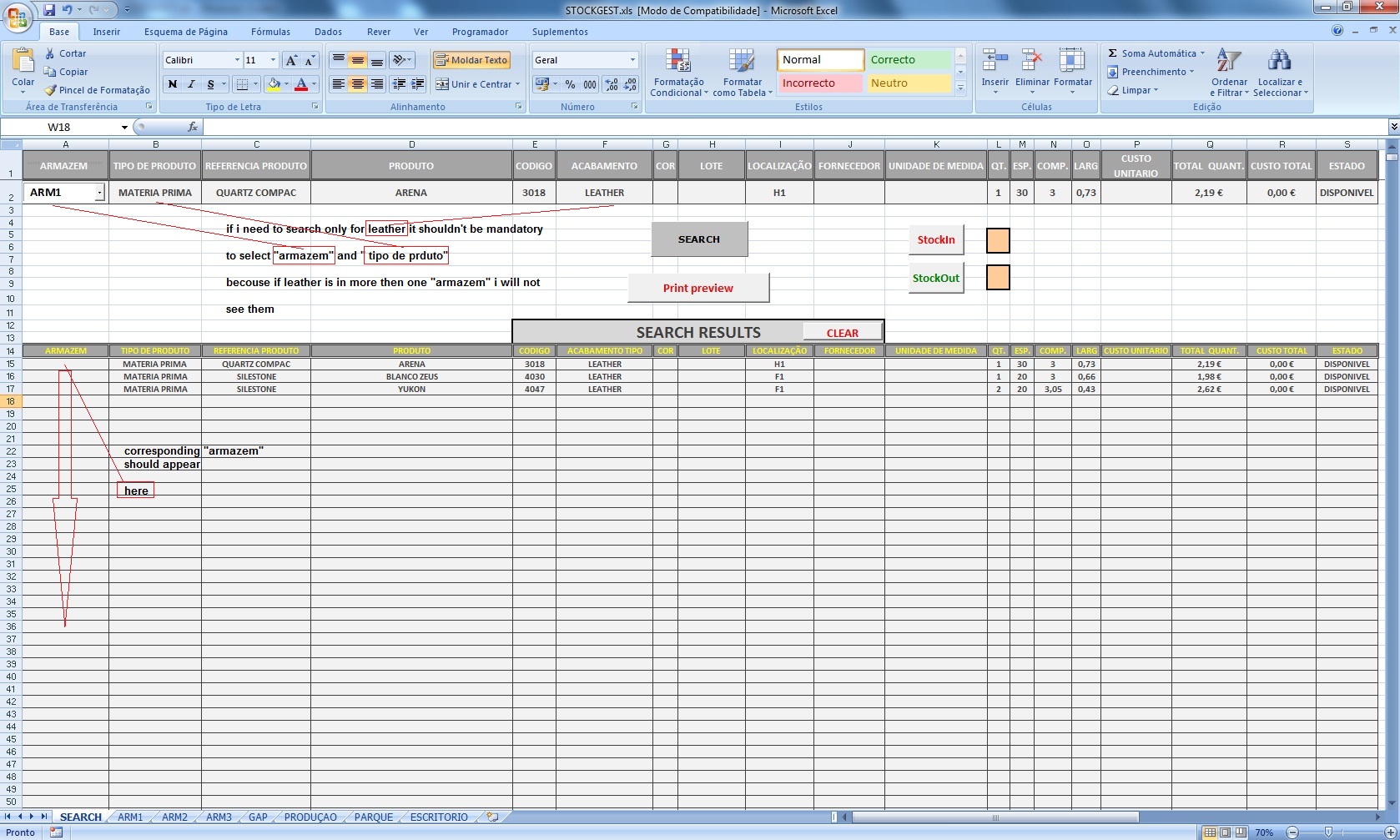Open Formatação Condicional menu
This screenshot has width=1400, height=840.
click(x=678, y=73)
